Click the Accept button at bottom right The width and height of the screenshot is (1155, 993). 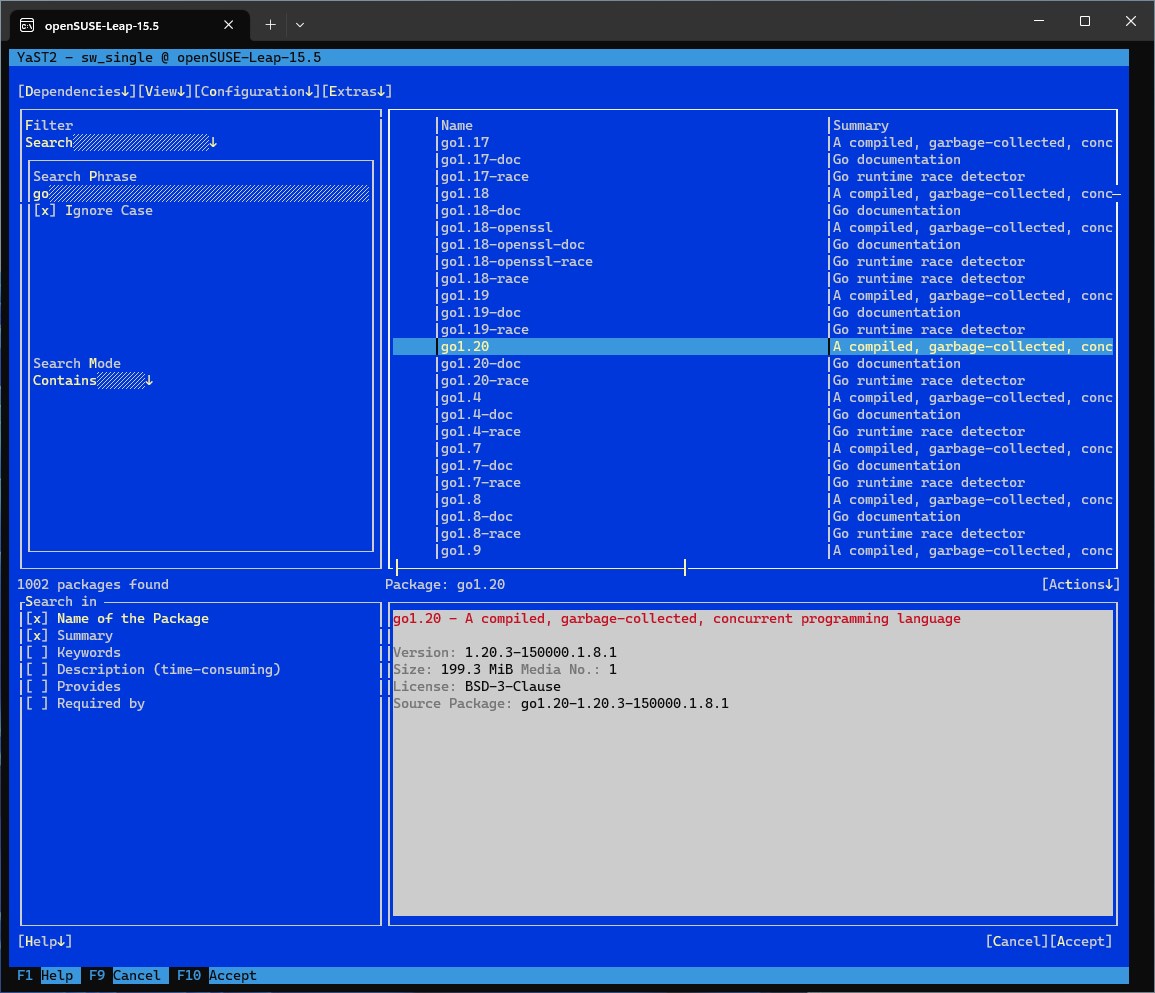(x=1081, y=941)
